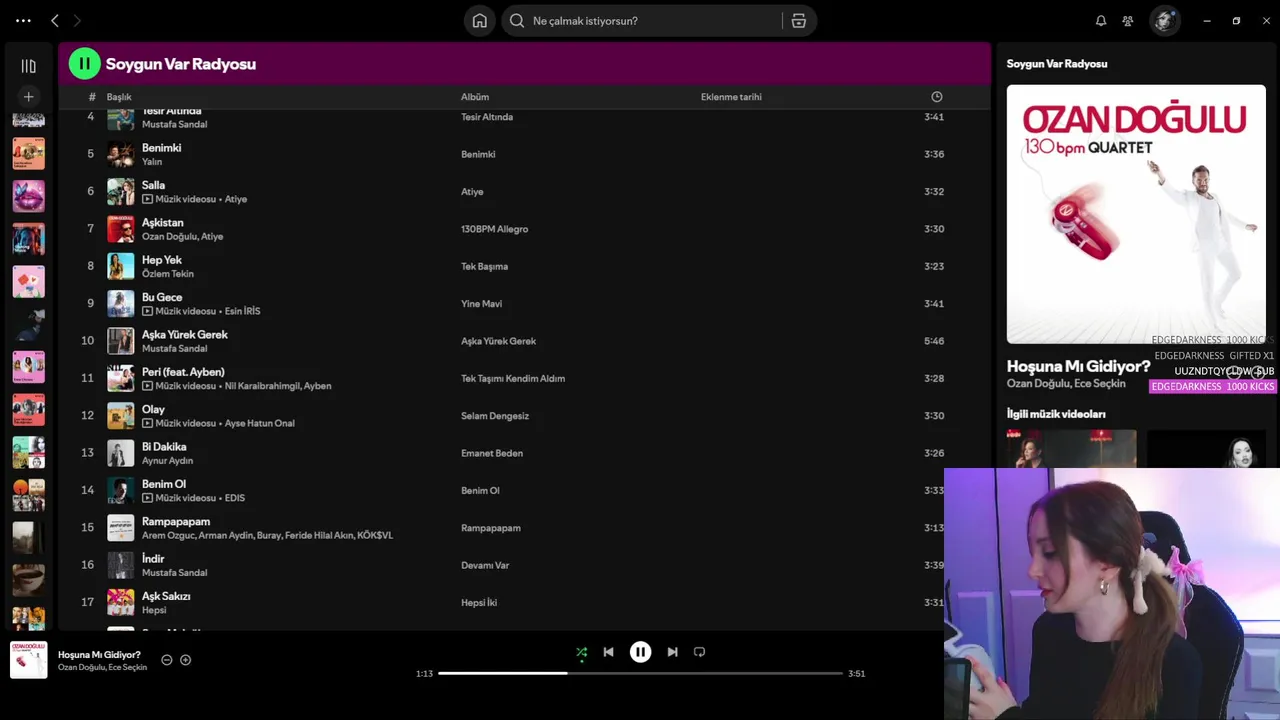
Task: Open the Home page icon
Action: point(480,20)
